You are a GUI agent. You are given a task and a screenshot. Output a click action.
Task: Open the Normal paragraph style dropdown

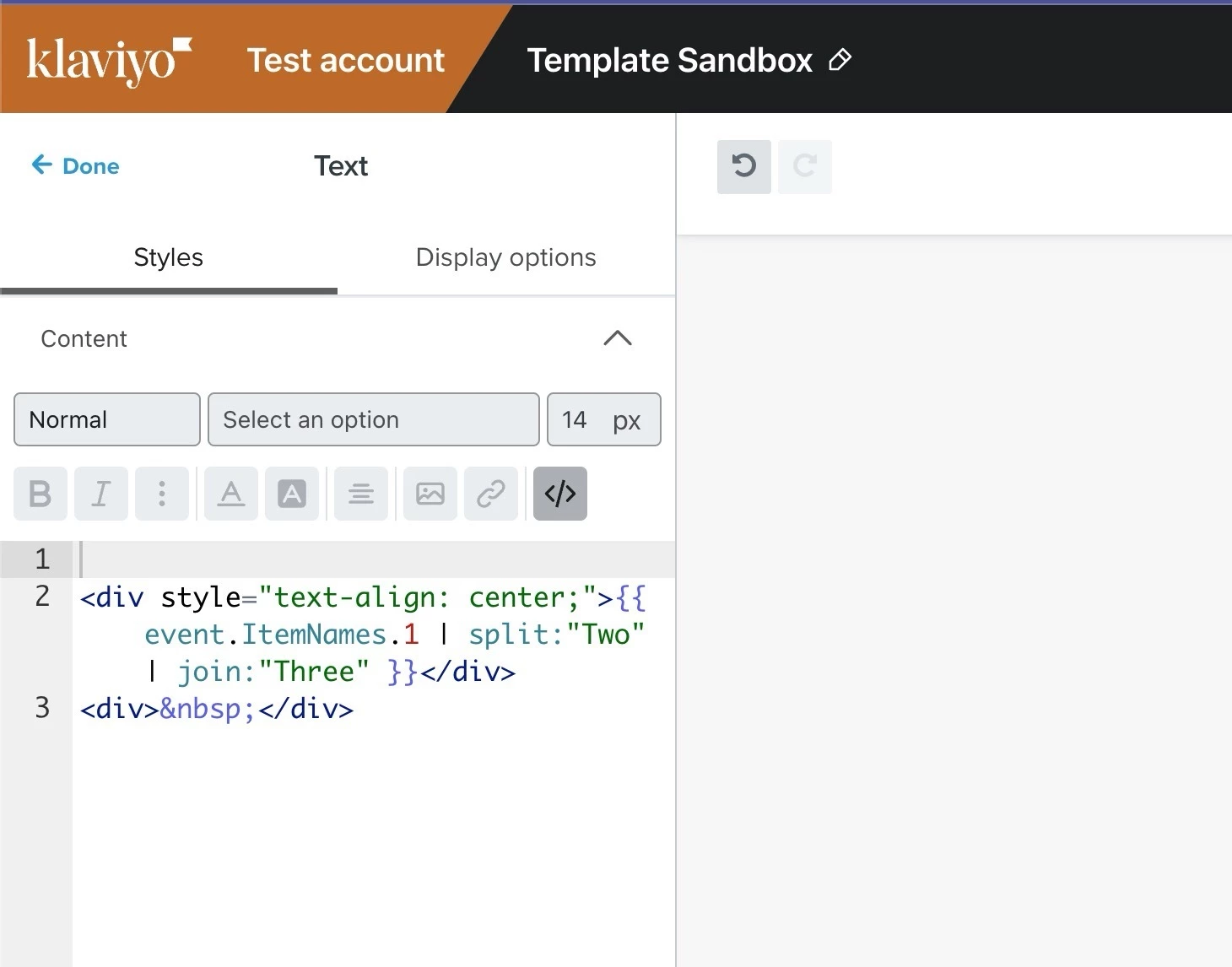point(107,419)
